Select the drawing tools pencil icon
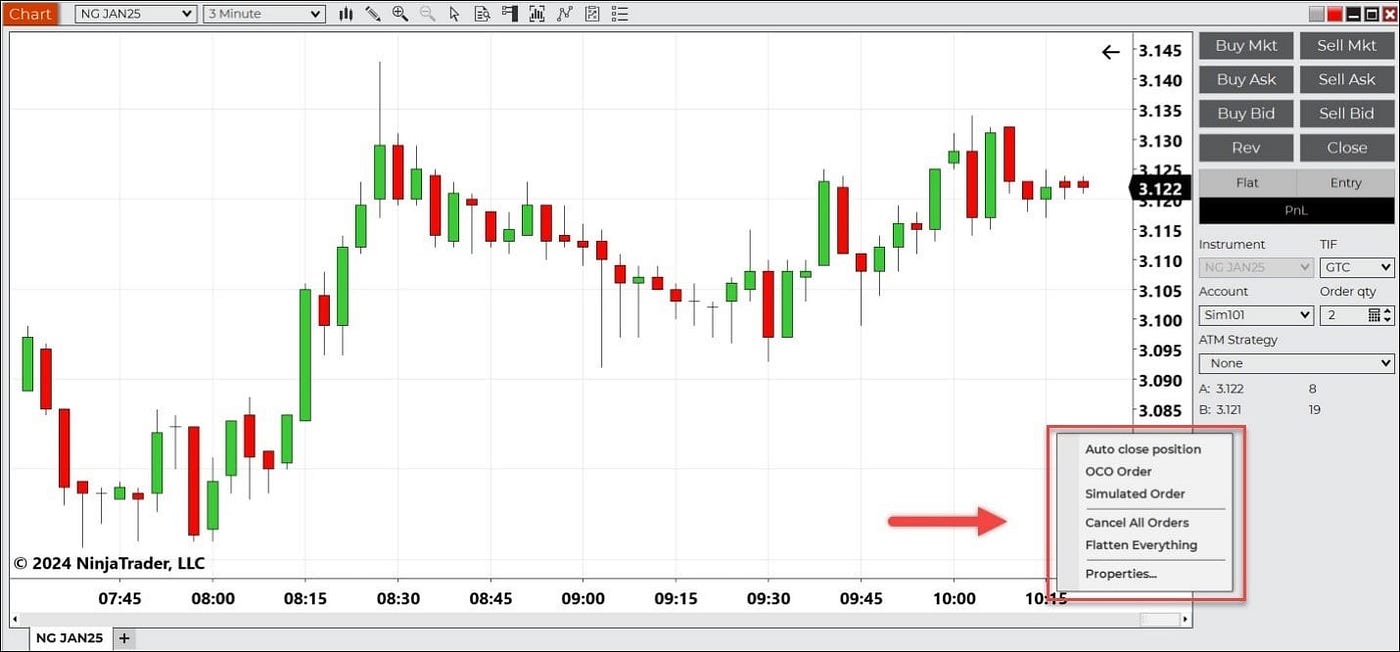This screenshot has height=652, width=1400. (373, 14)
